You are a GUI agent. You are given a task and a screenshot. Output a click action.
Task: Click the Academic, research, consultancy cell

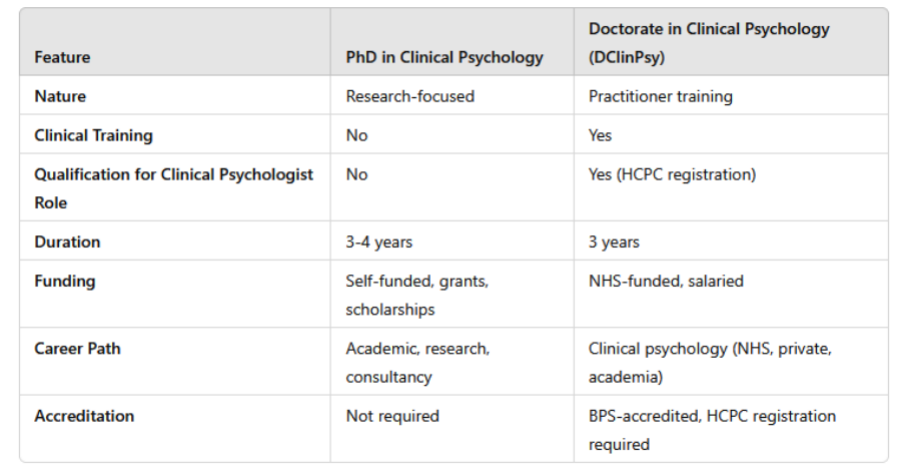[418, 363]
